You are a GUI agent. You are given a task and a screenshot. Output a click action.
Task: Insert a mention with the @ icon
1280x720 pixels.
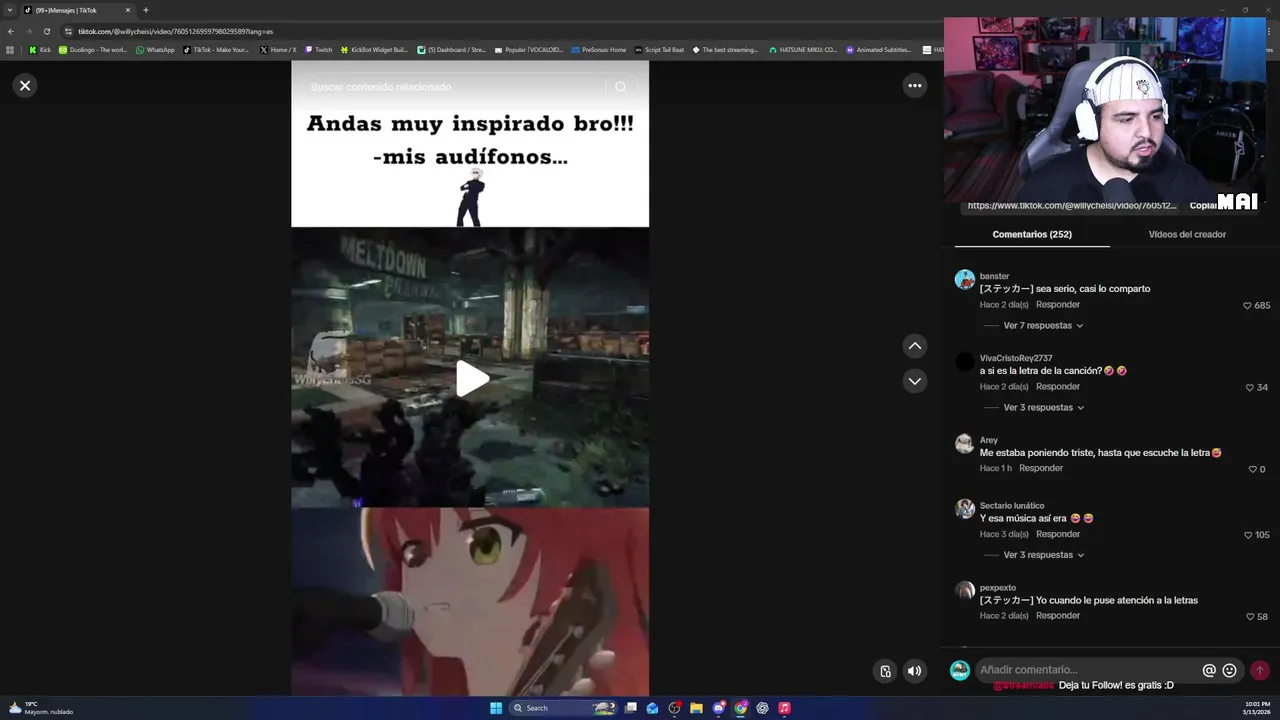[x=1209, y=670]
